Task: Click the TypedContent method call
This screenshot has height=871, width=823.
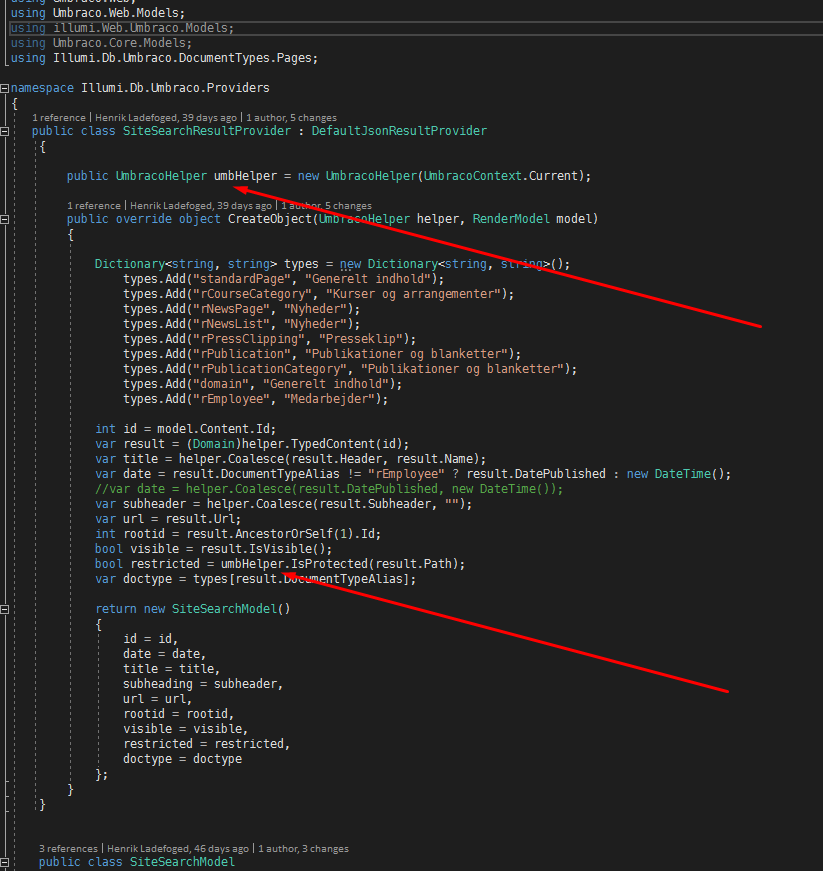Action: (x=333, y=444)
